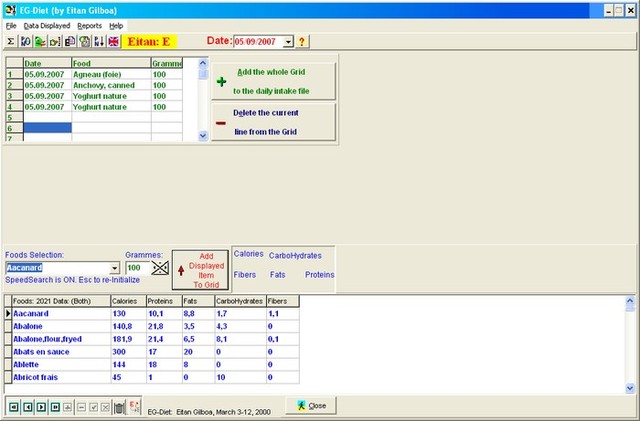
Task: Select Abalone row in foods table
Action: 155,326
